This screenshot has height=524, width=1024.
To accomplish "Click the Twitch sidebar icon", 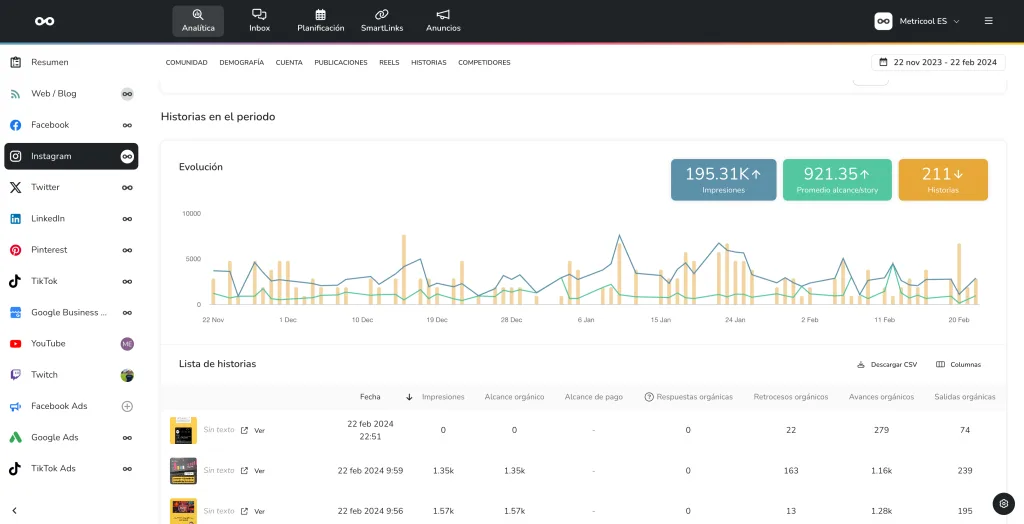I will (x=16, y=375).
